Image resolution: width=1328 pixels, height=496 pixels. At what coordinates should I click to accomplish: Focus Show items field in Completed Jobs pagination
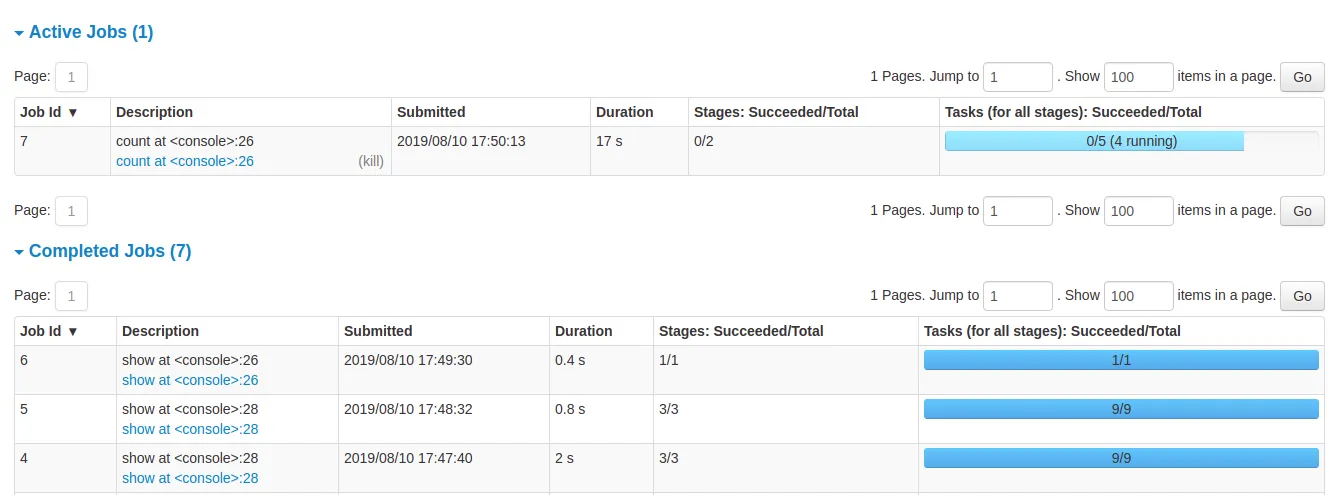(x=1139, y=296)
